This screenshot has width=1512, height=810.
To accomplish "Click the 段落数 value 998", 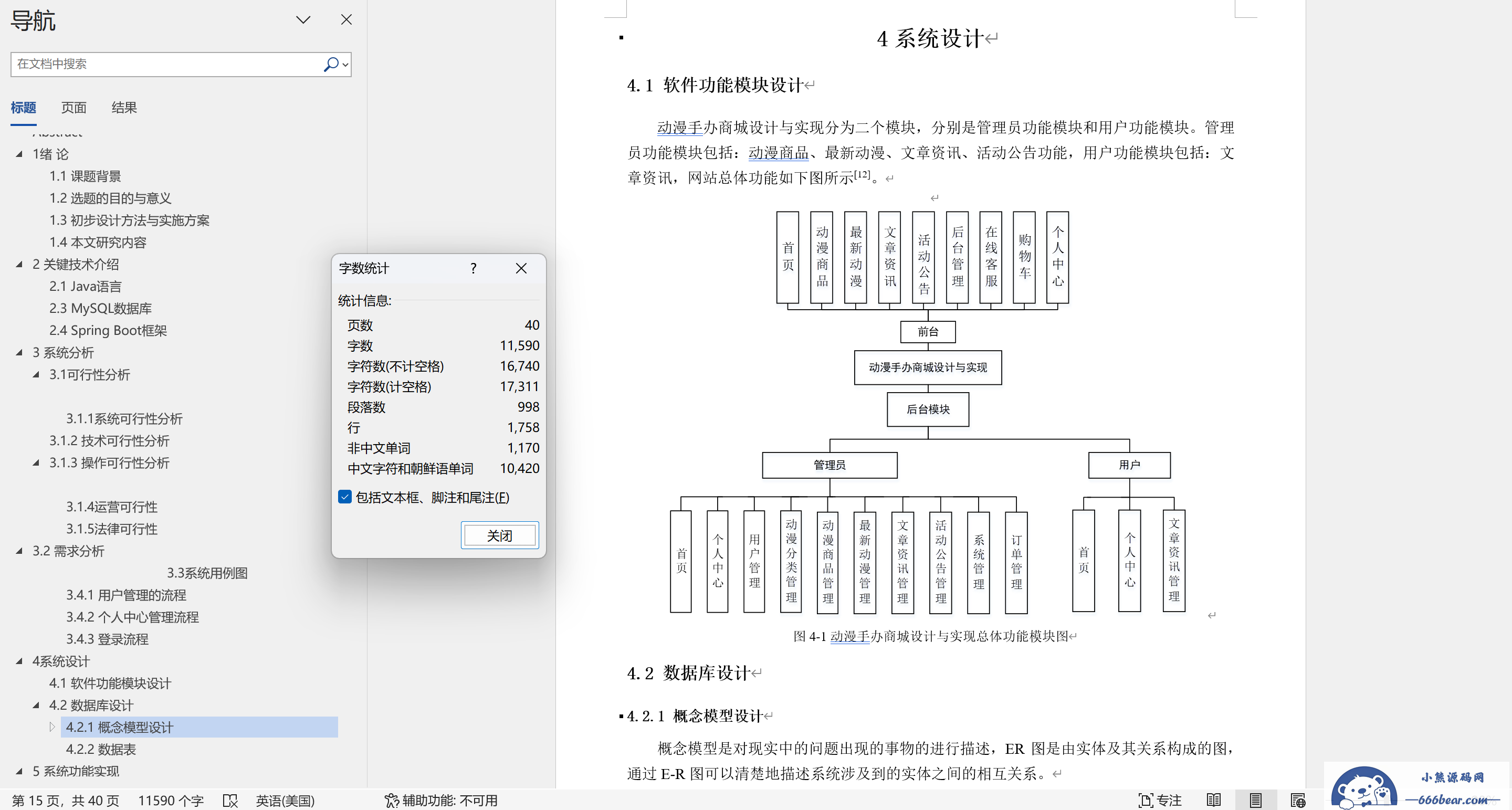I will coord(528,407).
